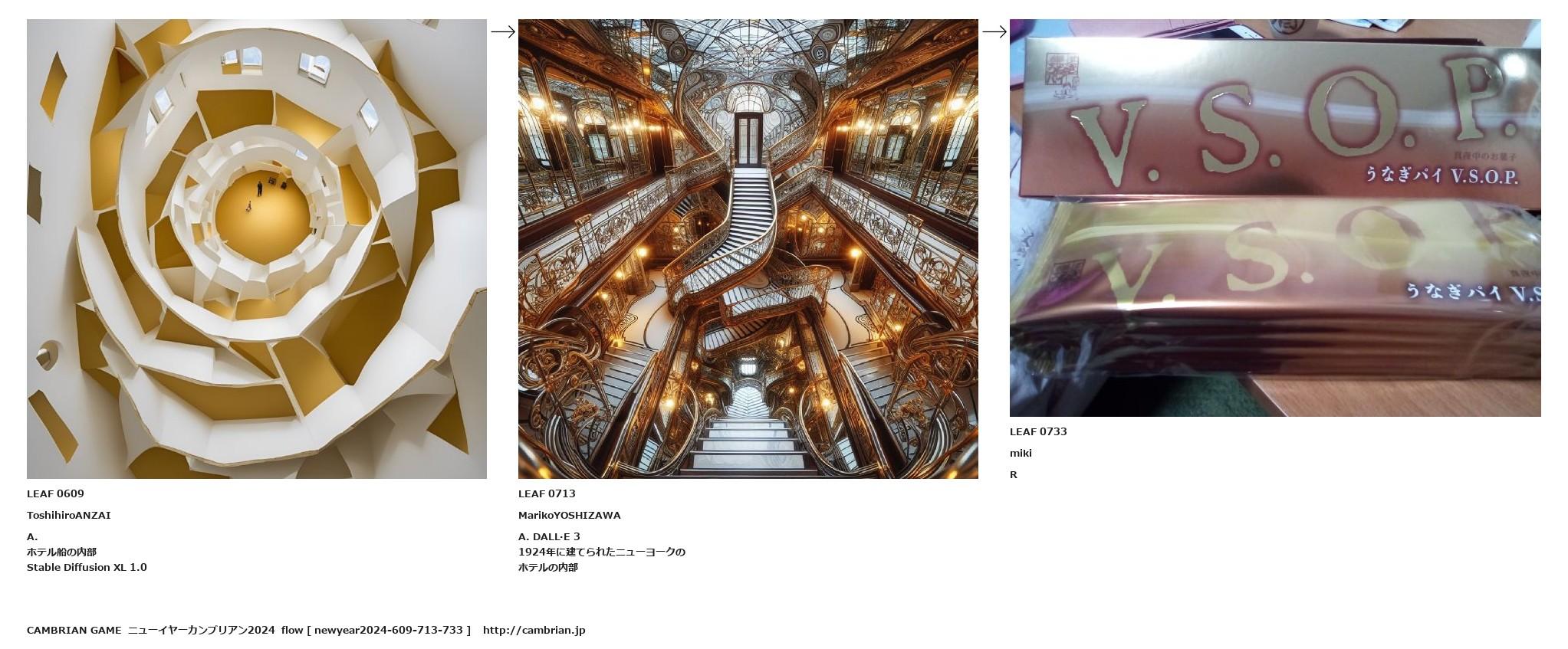Click the 'A. DALL·E 3' caption line
This screenshot has width=1568, height=649.
click(549, 536)
